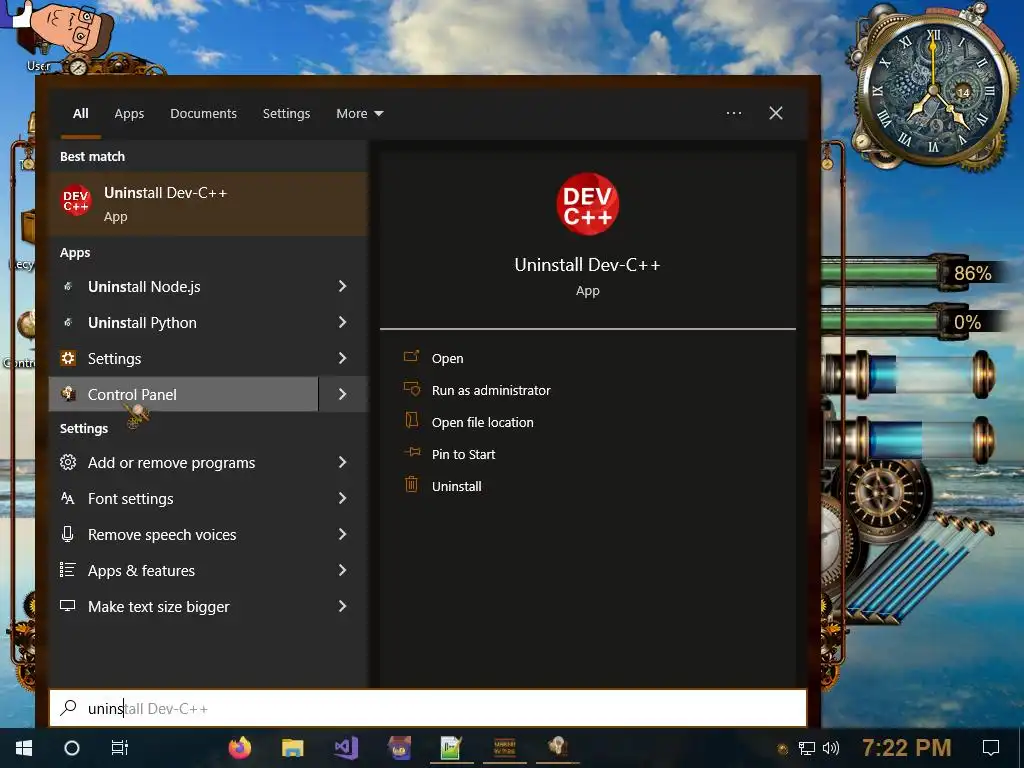Screen dimensions: 1024x768
Task: Open the three-dots options menu
Action: tap(734, 113)
